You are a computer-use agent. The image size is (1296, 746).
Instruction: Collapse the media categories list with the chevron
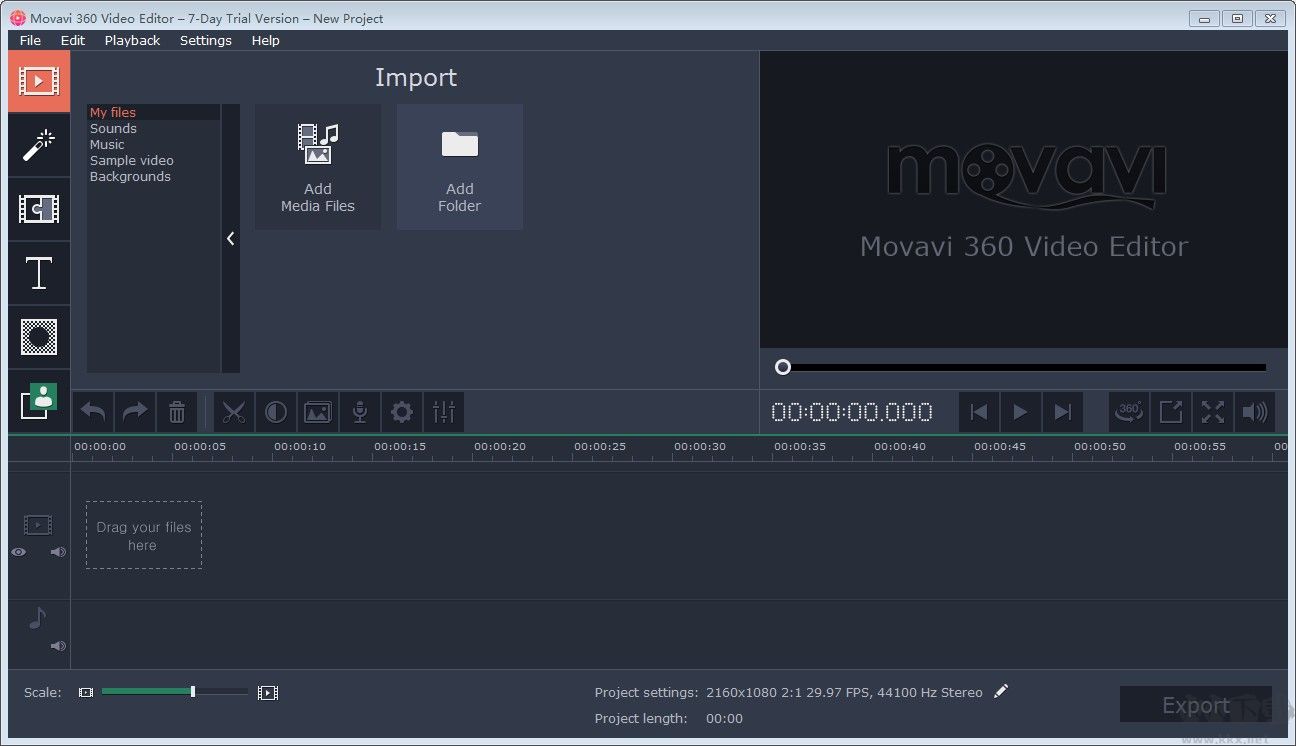[x=231, y=238]
